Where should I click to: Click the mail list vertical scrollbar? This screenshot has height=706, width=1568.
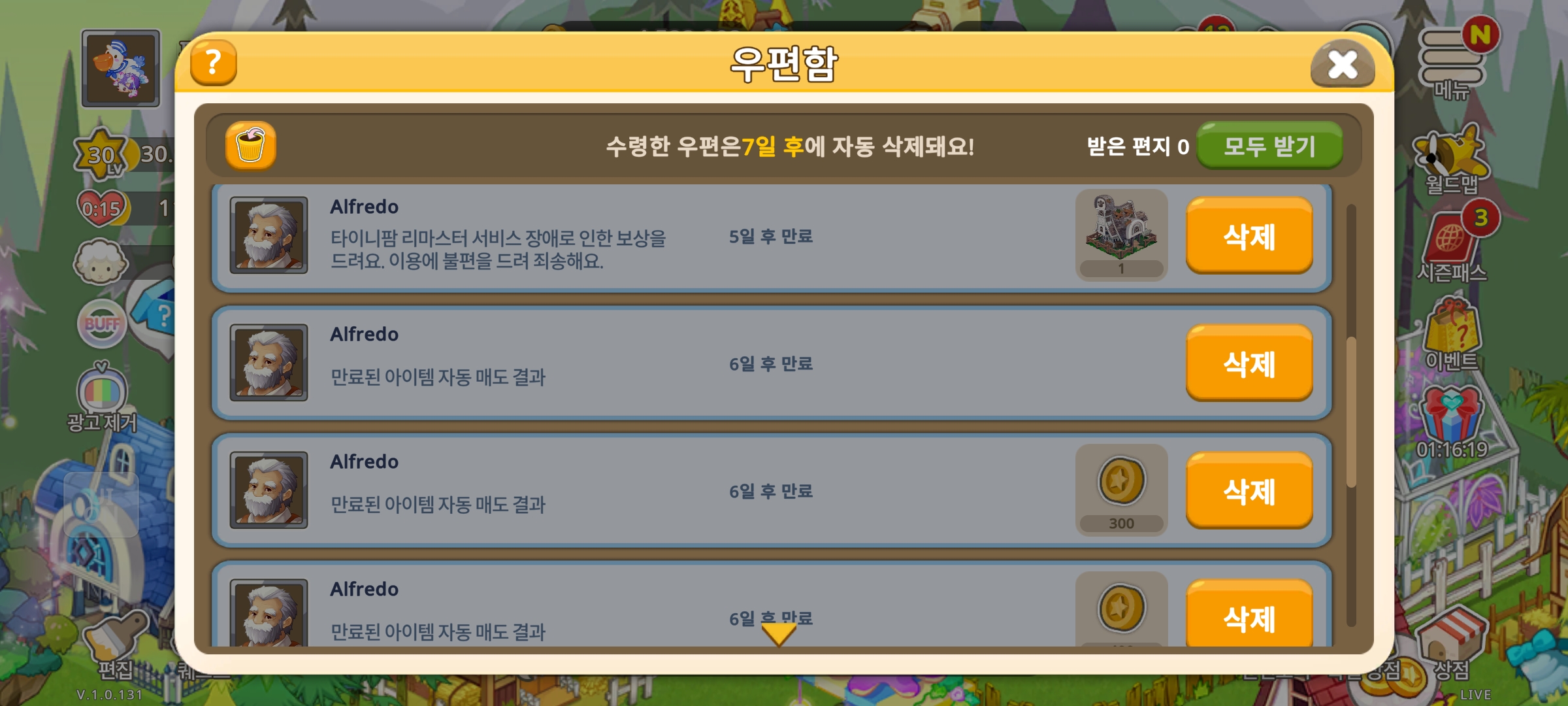(x=1351, y=414)
